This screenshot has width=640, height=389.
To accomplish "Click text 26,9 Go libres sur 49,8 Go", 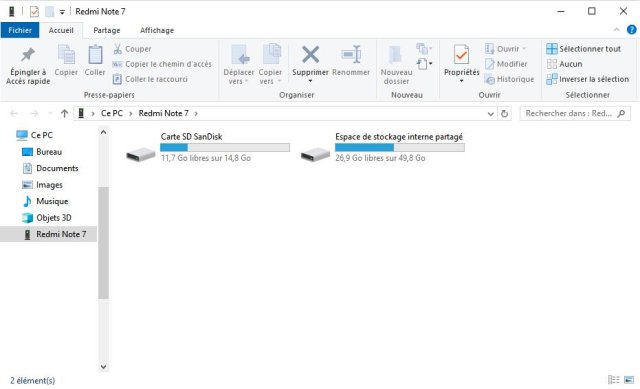I will click(x=380, y=158).
